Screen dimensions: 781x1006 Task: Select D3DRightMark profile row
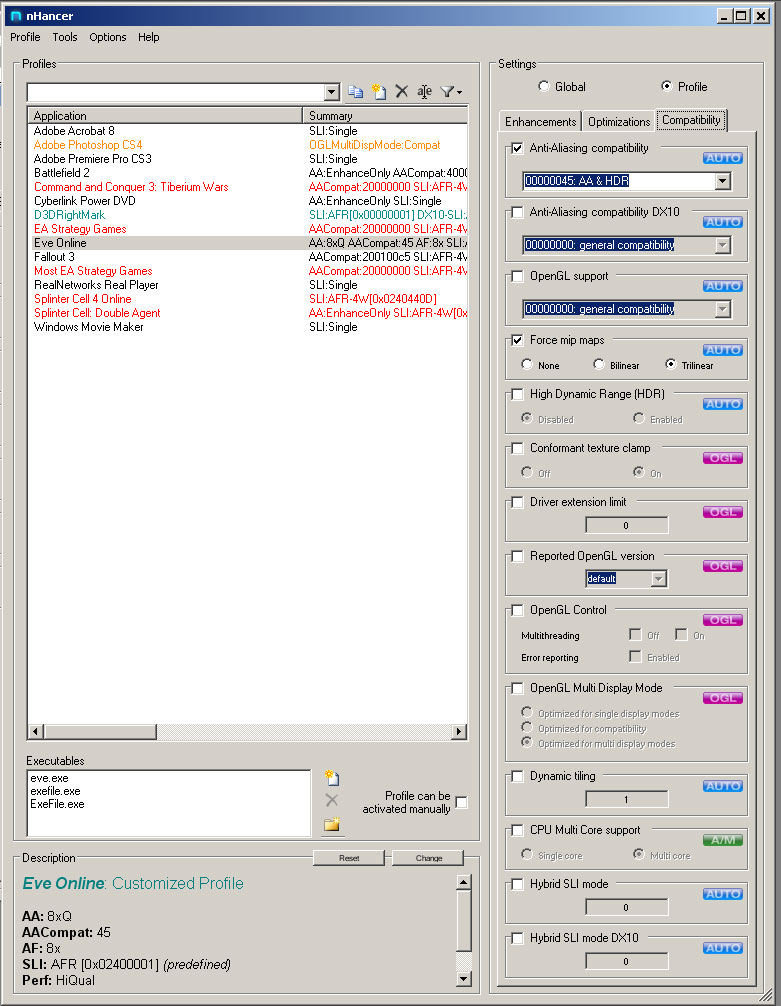click(248, 215)
